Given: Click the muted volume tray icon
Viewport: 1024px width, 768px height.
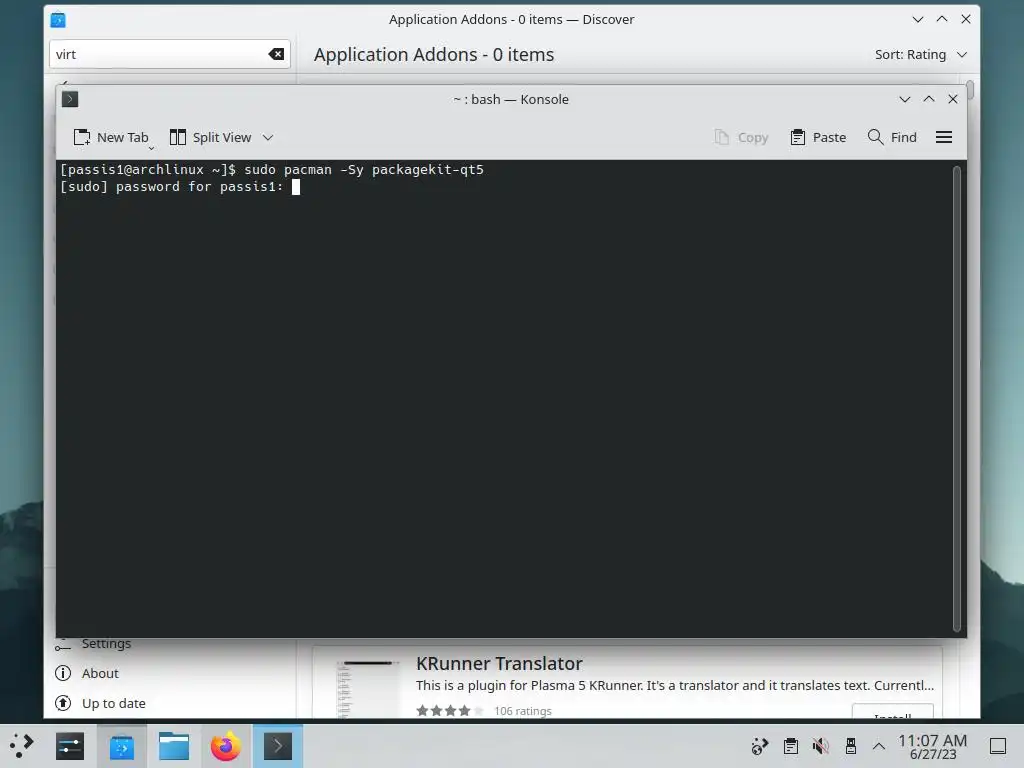Looking at the screenshot, I should [821, 746].
